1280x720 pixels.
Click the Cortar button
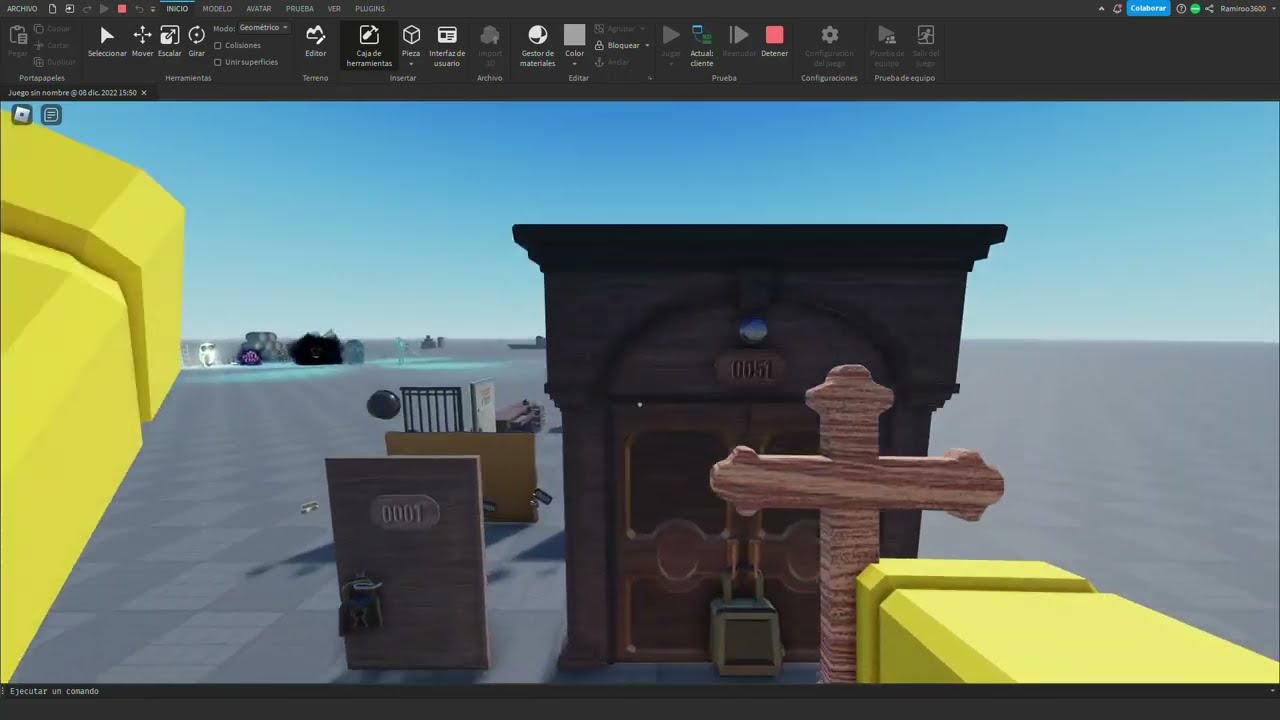click(x=53, y=45)
